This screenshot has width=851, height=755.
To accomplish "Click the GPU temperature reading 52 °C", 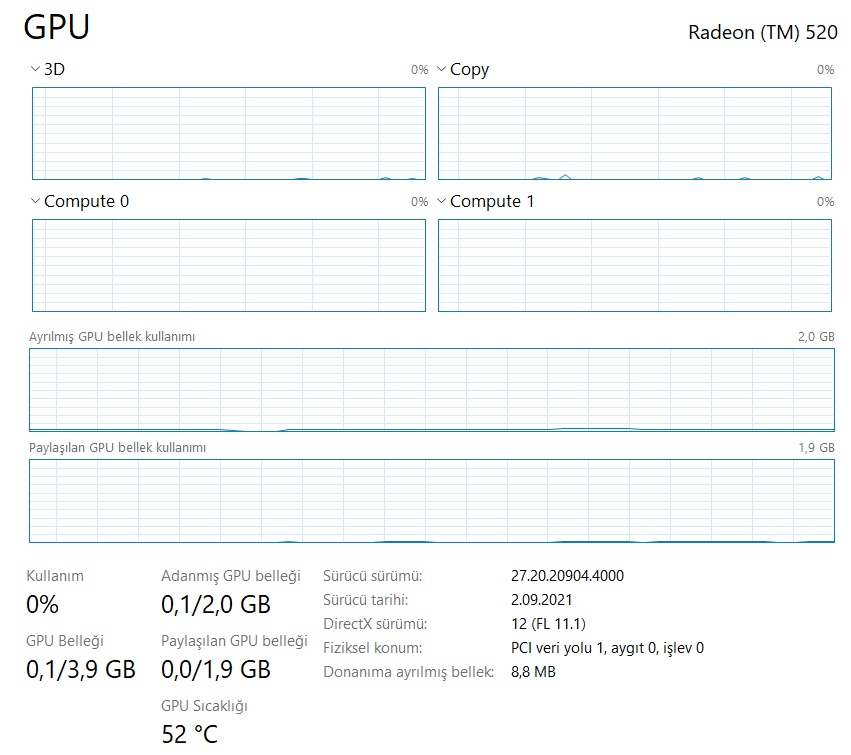I will (189, 734).
